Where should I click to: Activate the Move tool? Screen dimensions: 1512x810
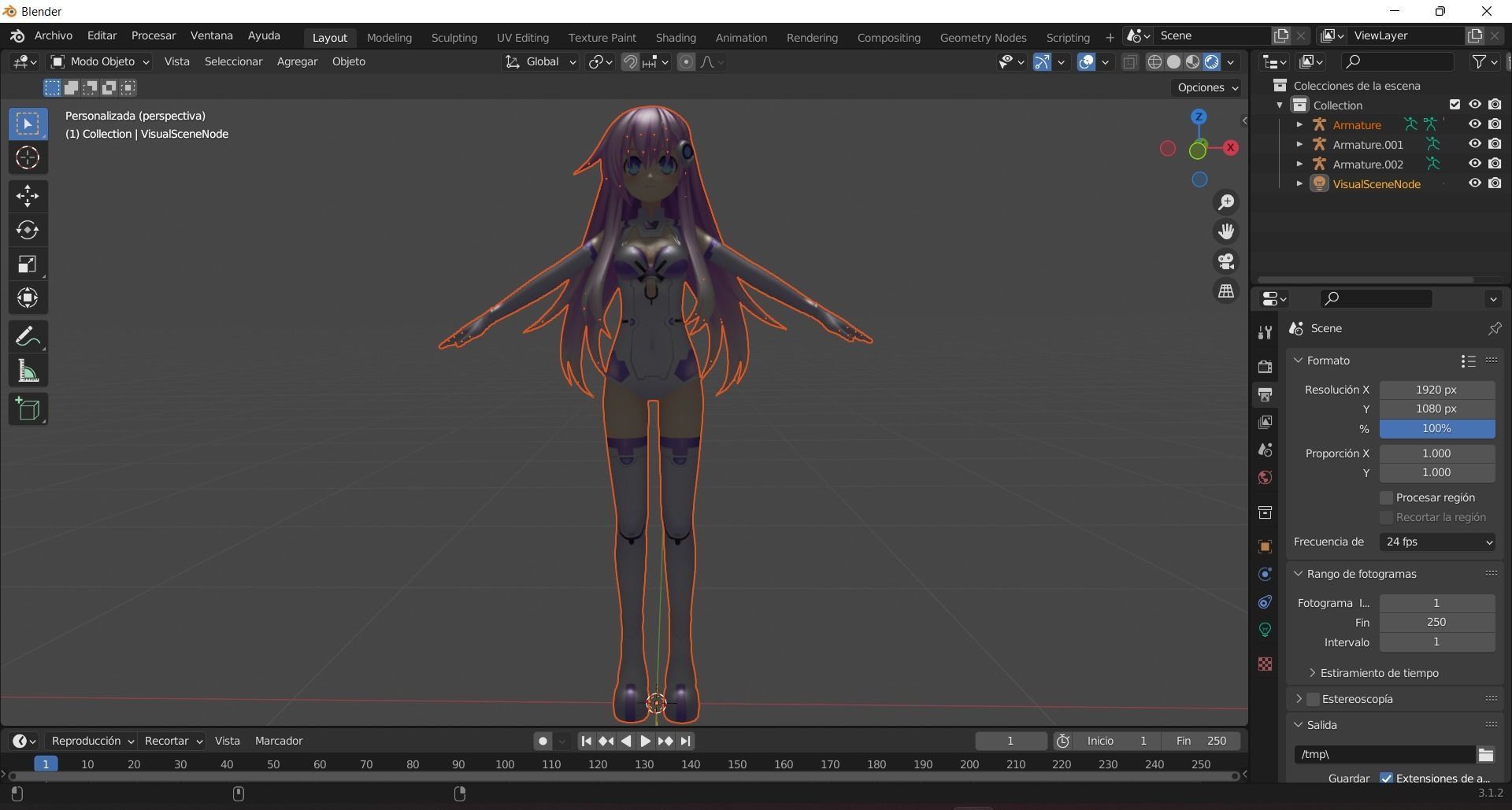(x=28, y=196)
